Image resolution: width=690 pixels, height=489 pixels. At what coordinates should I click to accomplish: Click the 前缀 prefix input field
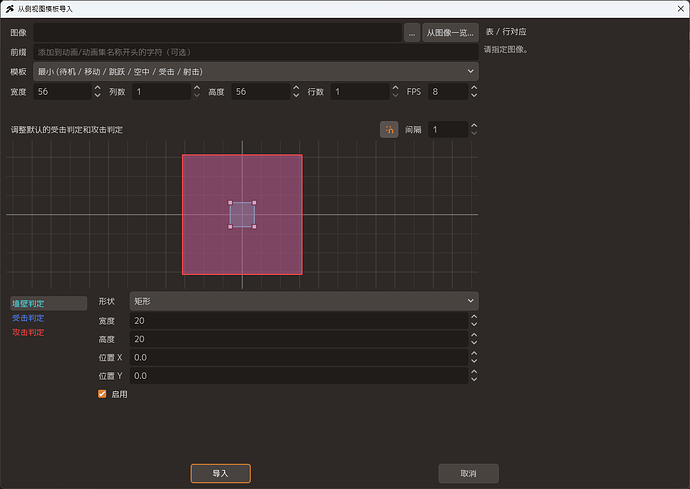(256, 52)
